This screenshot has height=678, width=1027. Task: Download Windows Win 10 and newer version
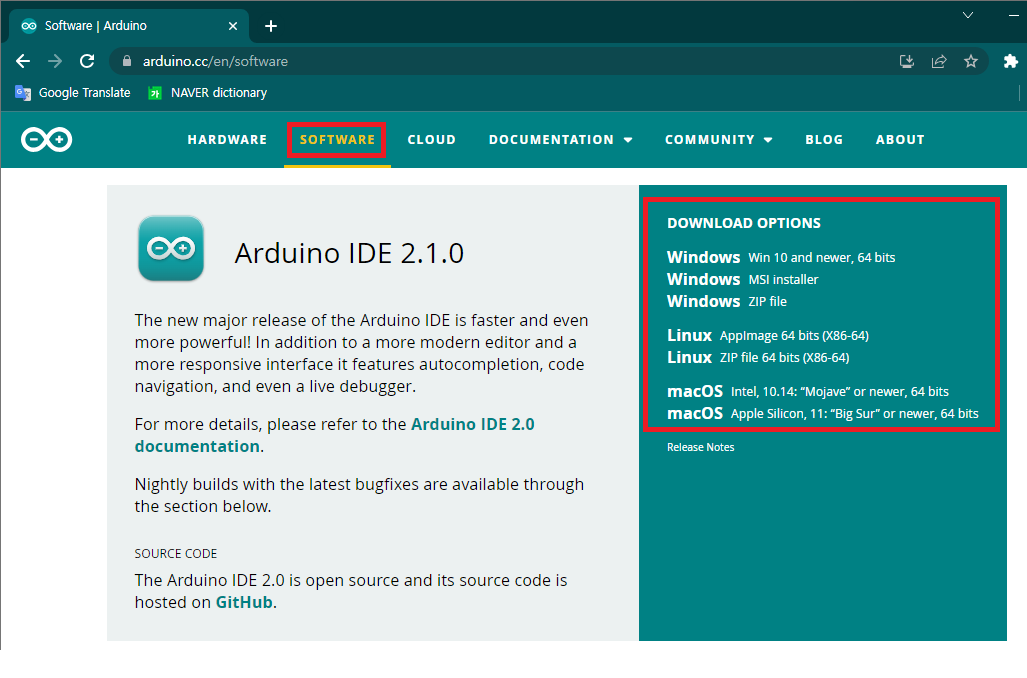[781, 257]
